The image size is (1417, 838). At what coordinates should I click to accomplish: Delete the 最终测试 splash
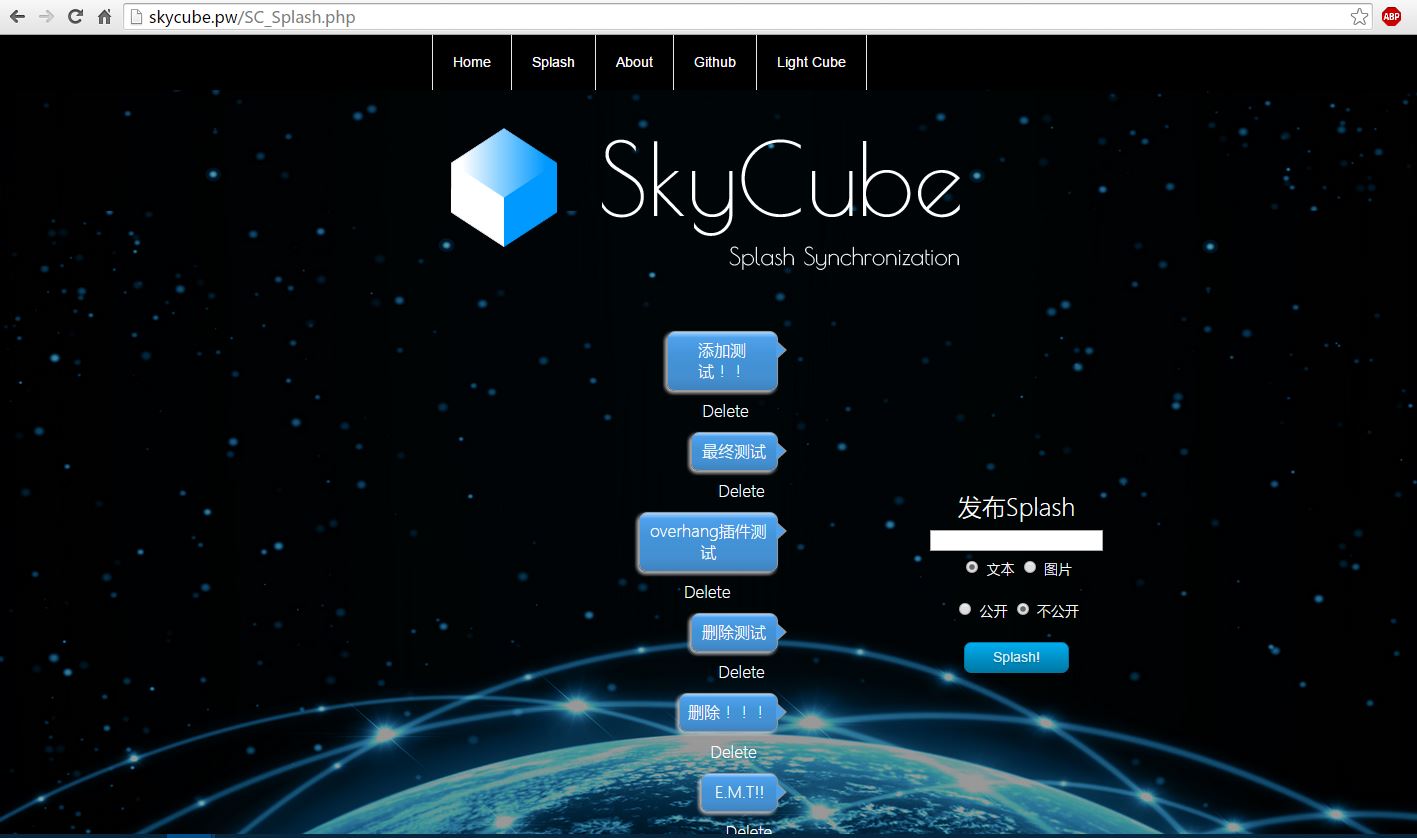(x=741, y=491)
